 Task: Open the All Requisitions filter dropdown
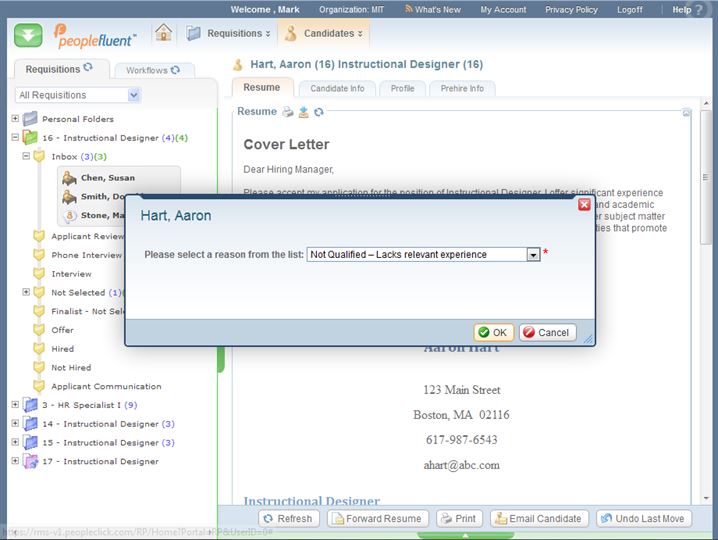pos(134,95)
